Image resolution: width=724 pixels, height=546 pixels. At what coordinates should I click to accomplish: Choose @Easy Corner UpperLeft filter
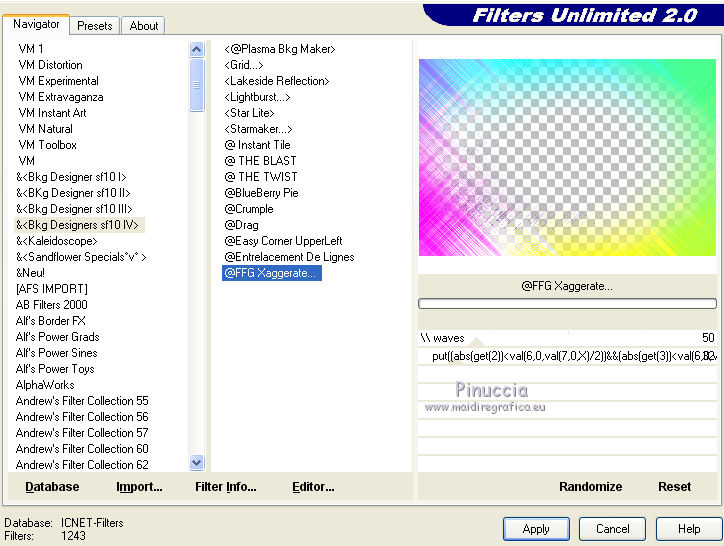tap(283, 241)
